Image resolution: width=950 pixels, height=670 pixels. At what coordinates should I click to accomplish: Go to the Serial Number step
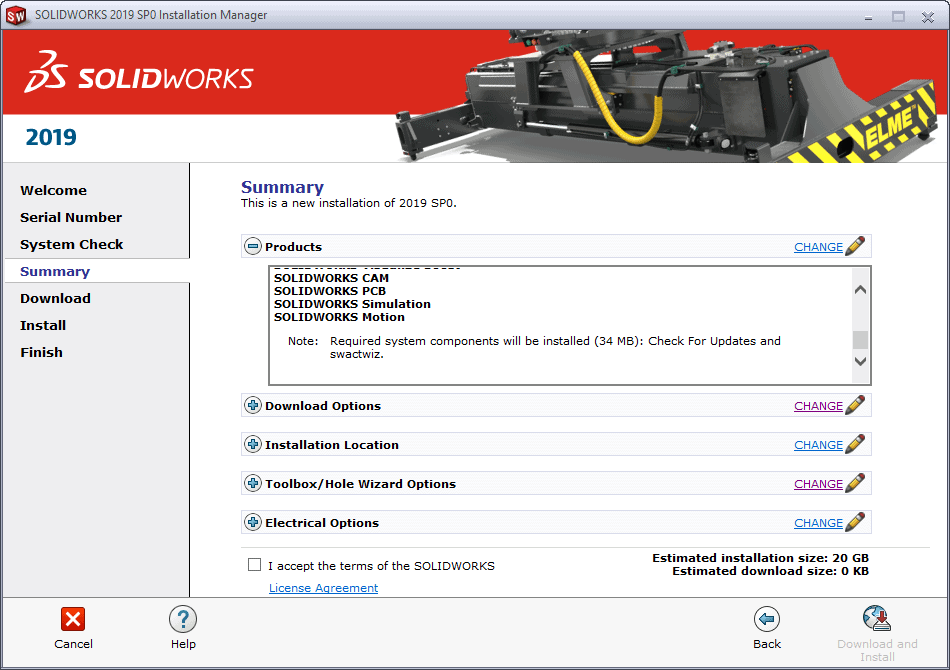click(x=71, y=217)
